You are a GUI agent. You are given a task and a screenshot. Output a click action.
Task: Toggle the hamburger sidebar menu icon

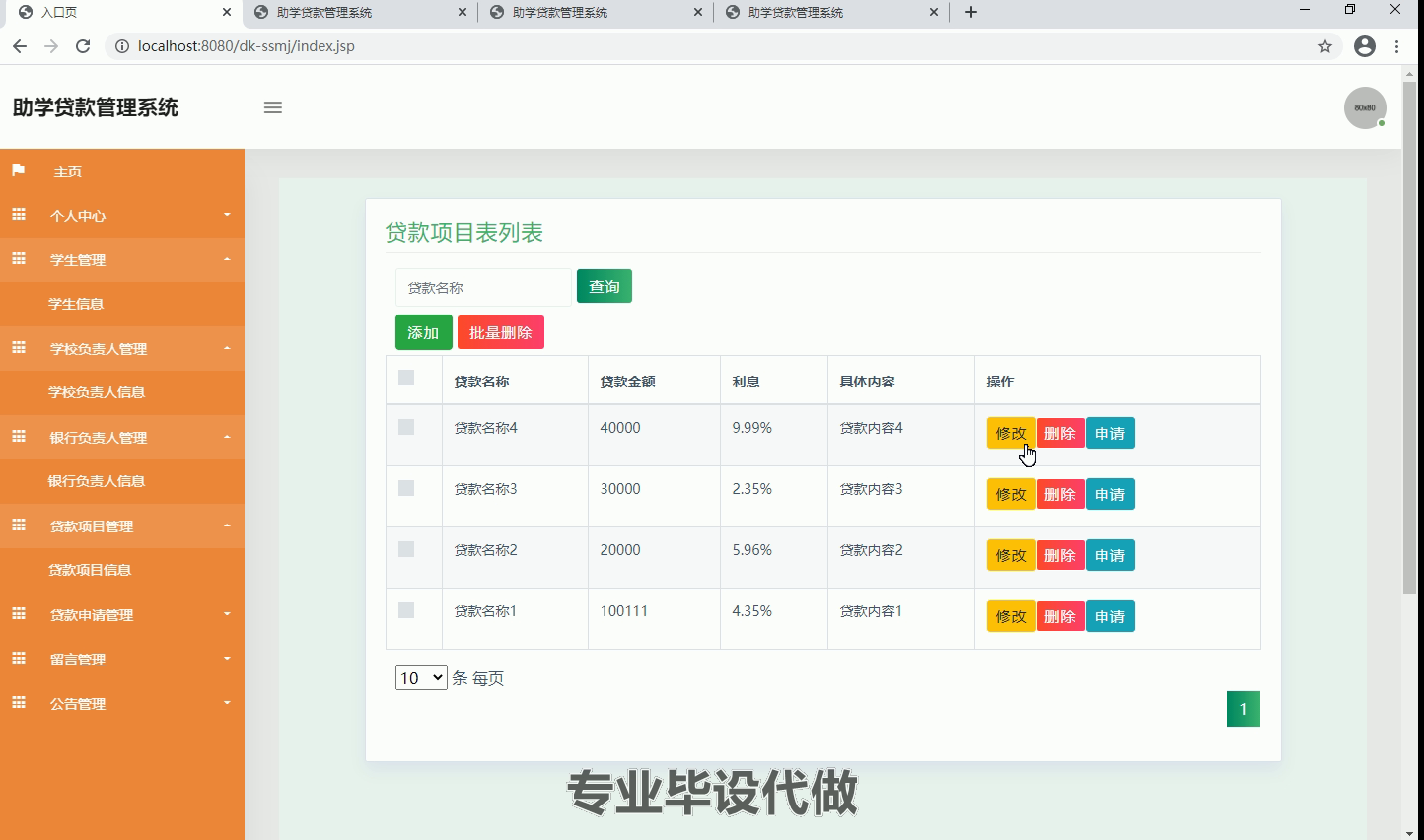(x=273, y=107)
